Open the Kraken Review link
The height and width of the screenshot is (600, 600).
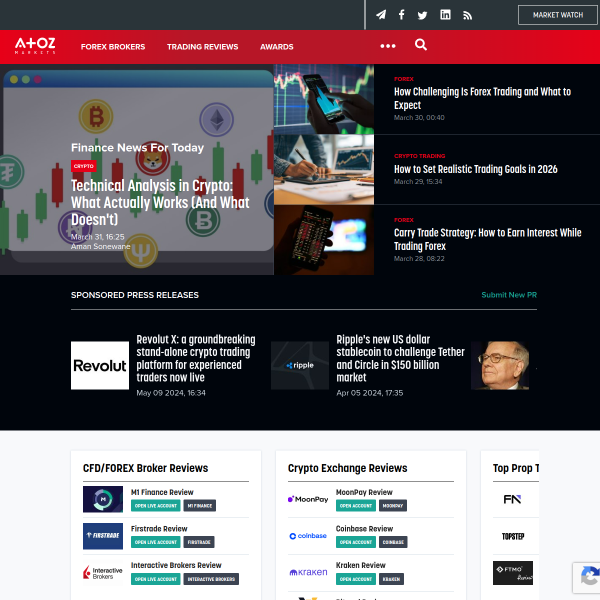coord(360,565)
